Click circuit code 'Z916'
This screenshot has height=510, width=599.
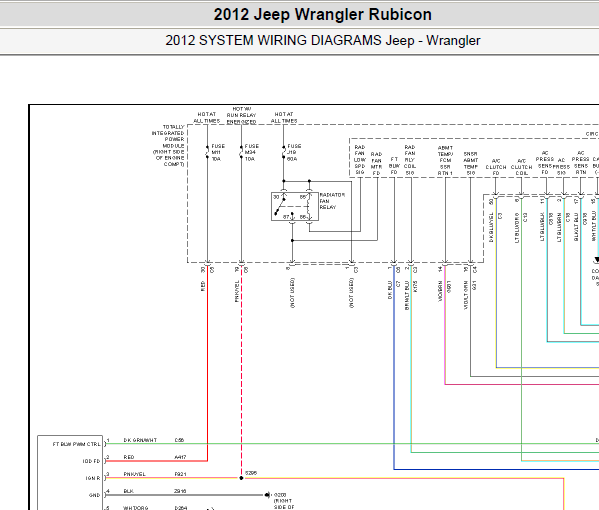click(x=180, y=491)
